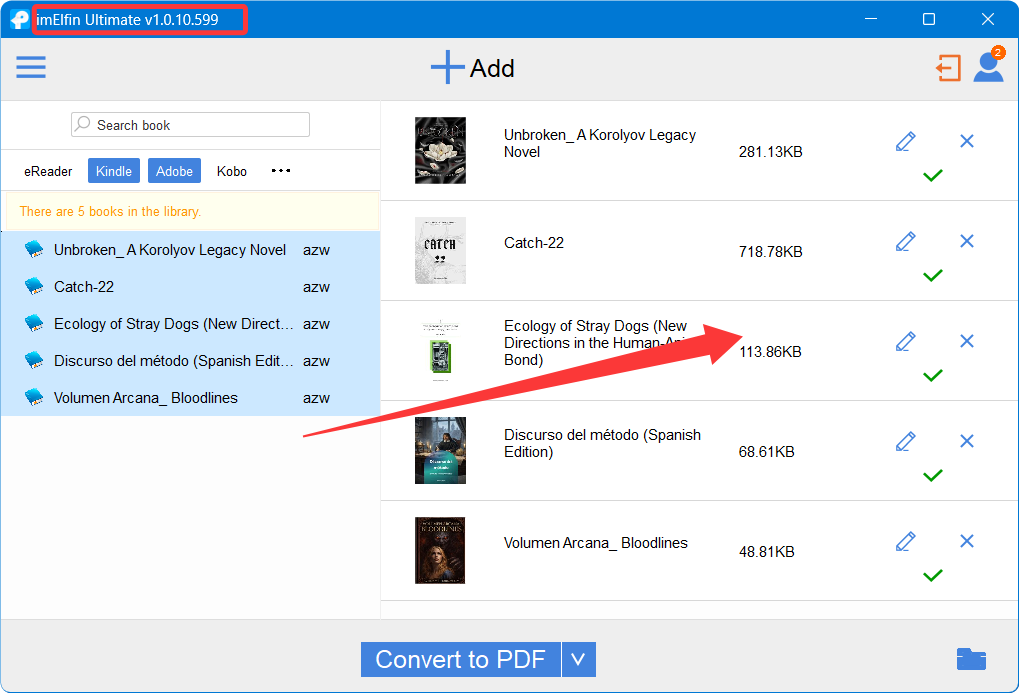
Task: Edit metadata for Catch-22 in right panel
Action: point(905,241)
